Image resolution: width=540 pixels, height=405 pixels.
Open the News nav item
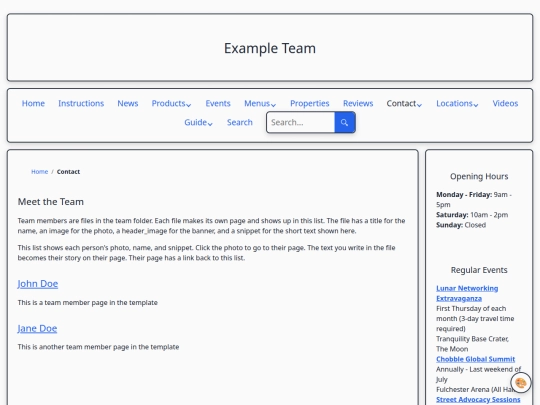[128, 103]
